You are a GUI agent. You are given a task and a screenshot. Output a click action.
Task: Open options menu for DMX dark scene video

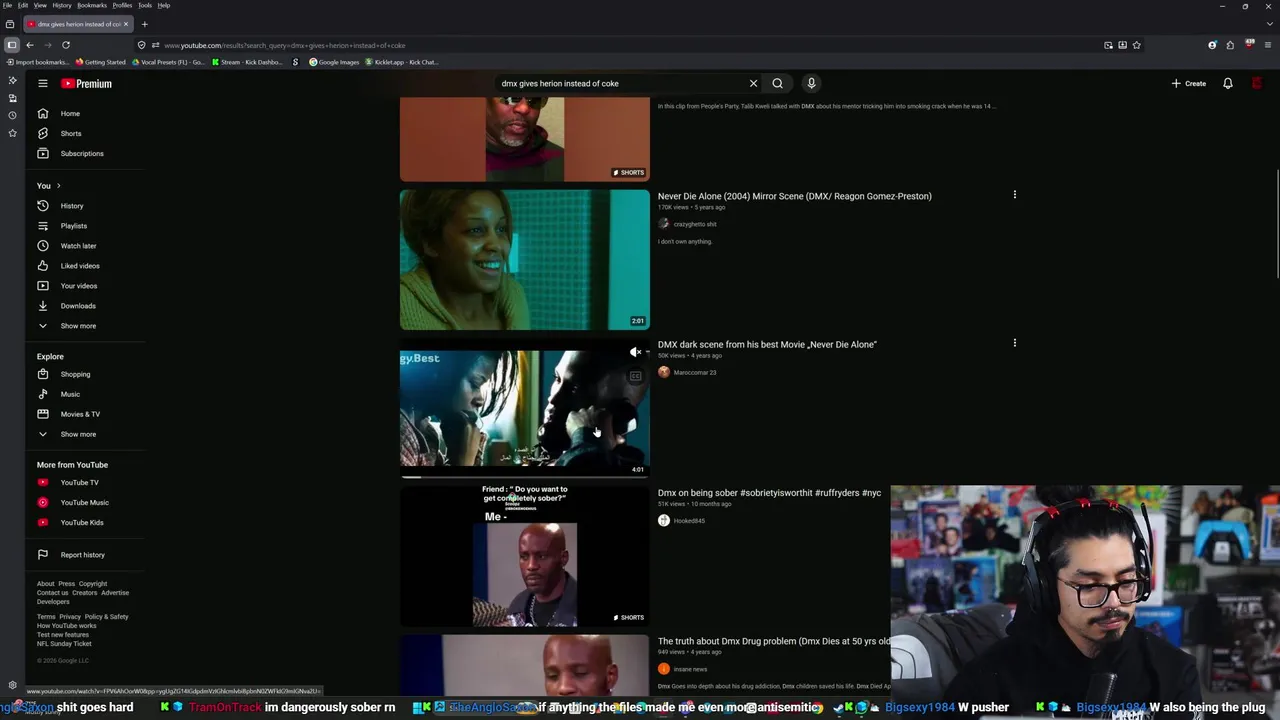(1014, 343)
